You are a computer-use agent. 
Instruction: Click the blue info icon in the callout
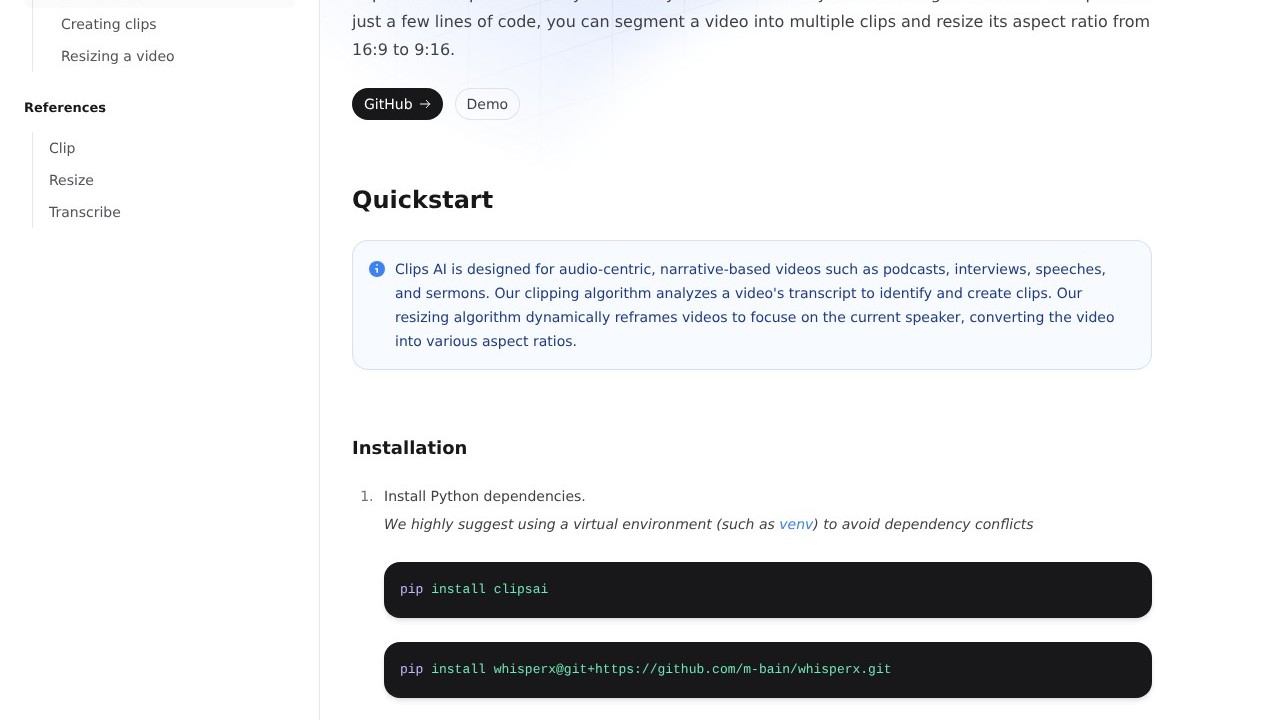pyautogui.click(x=377, y=269)
